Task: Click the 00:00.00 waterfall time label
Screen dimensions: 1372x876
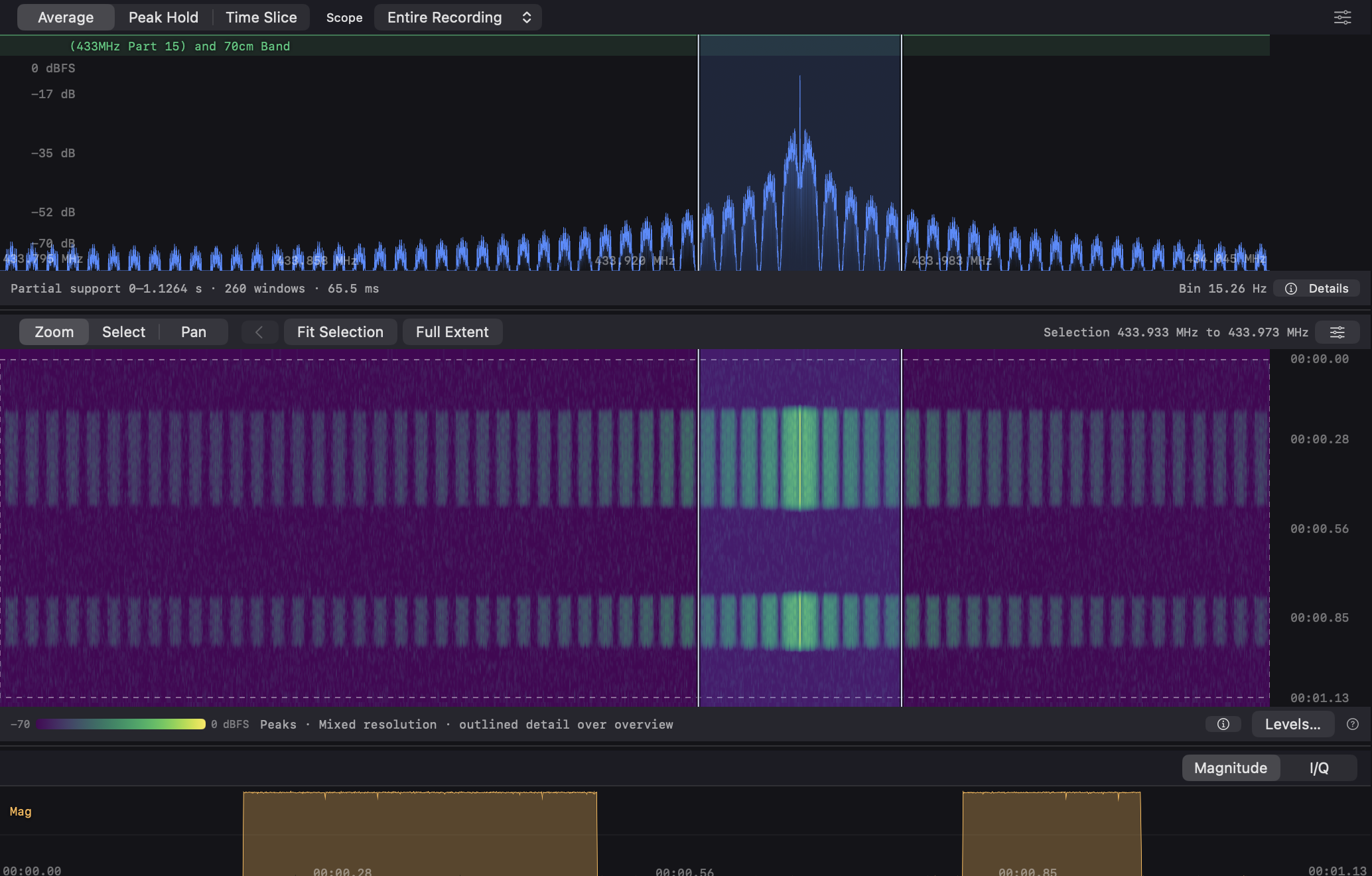Action: tap(1320, 359)
